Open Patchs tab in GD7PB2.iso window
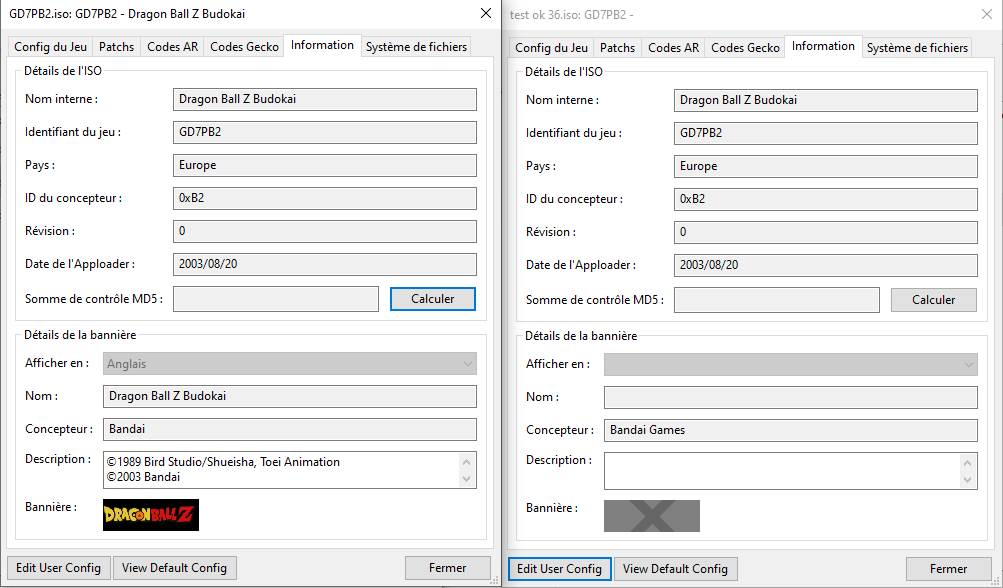1003x588 pixels. point(116,47)
